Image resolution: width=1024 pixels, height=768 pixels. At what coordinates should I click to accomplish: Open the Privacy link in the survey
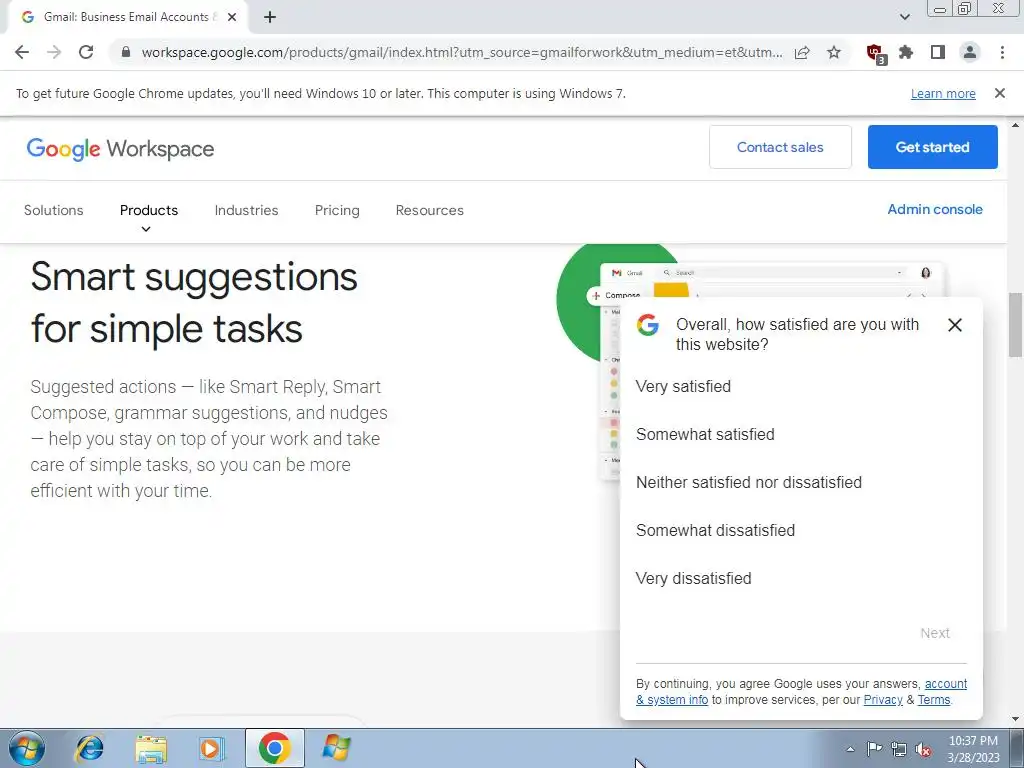[883, 699]
